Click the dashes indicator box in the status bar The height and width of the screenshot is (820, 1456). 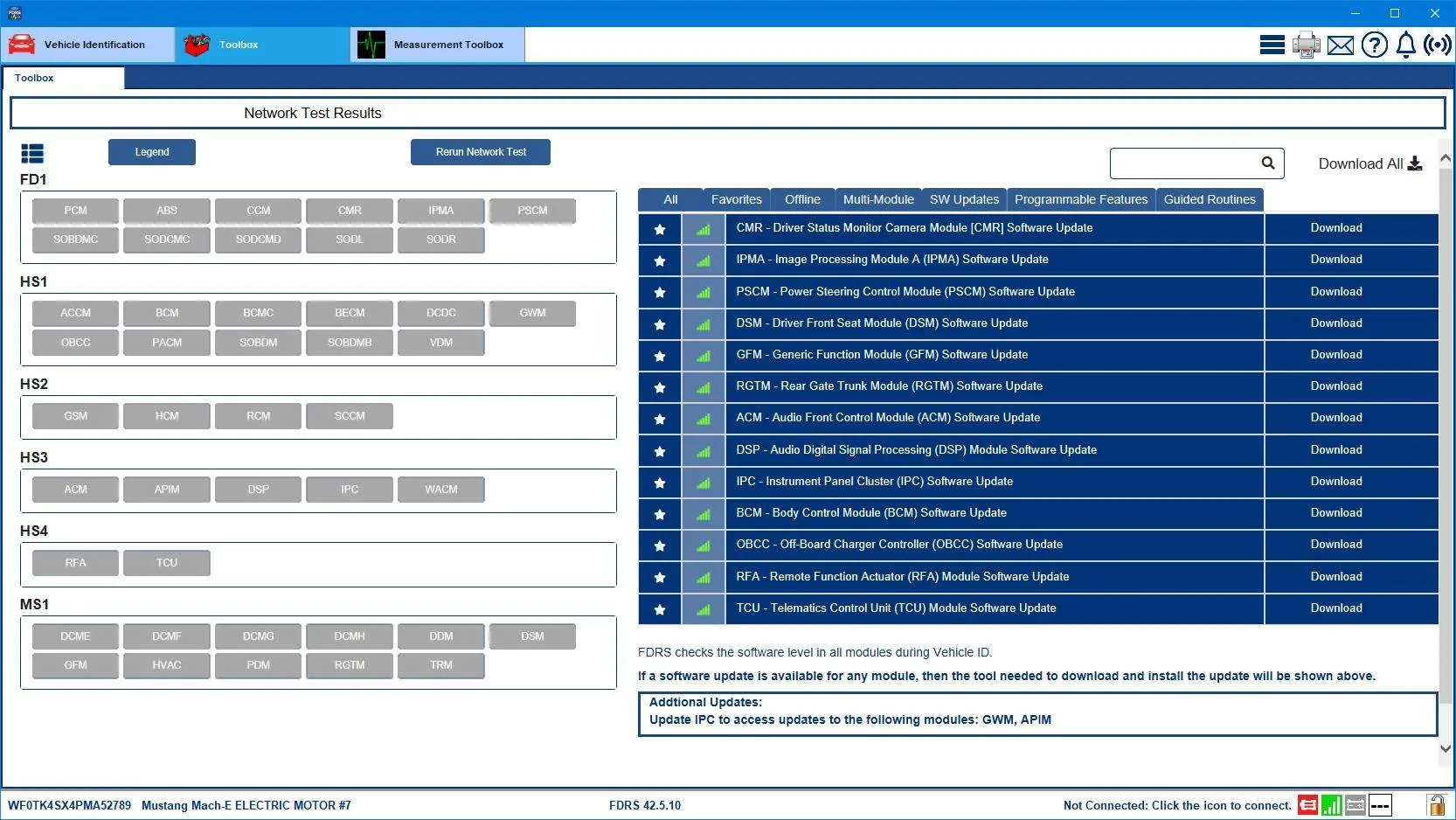click(x=1380, y=805)
